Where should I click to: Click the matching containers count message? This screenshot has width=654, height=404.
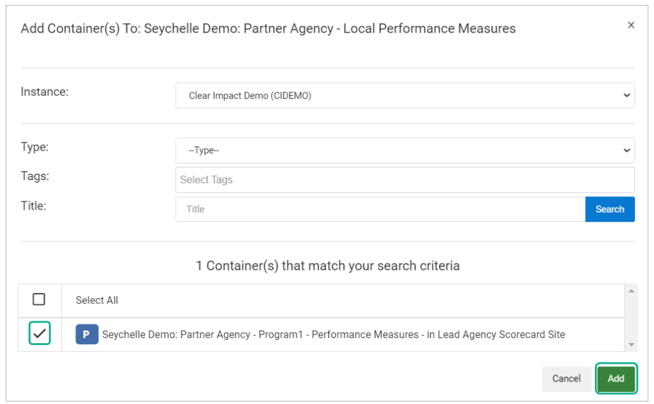point(327,267)
